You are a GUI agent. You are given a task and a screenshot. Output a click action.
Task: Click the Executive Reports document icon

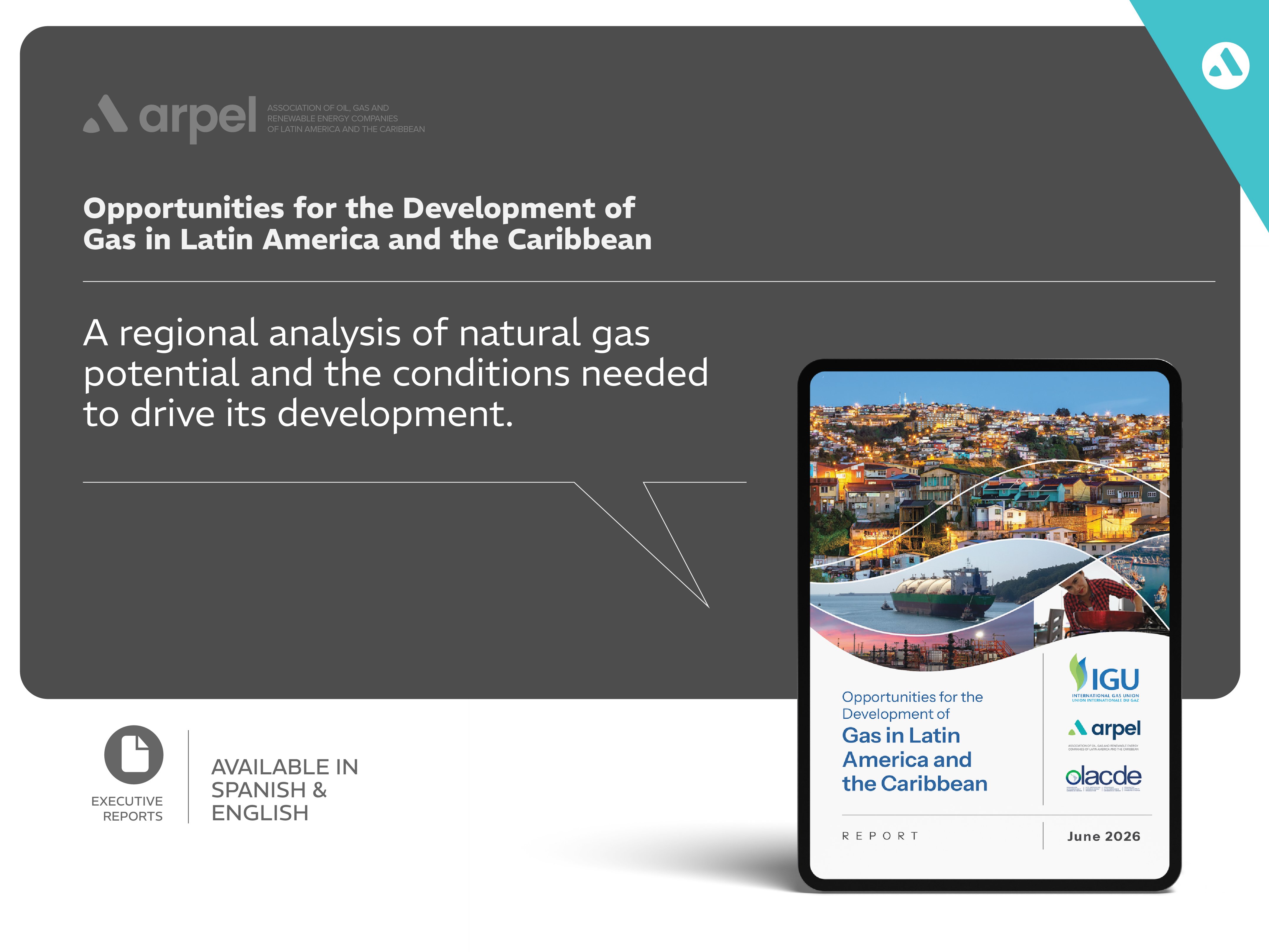tap(134, 755)
